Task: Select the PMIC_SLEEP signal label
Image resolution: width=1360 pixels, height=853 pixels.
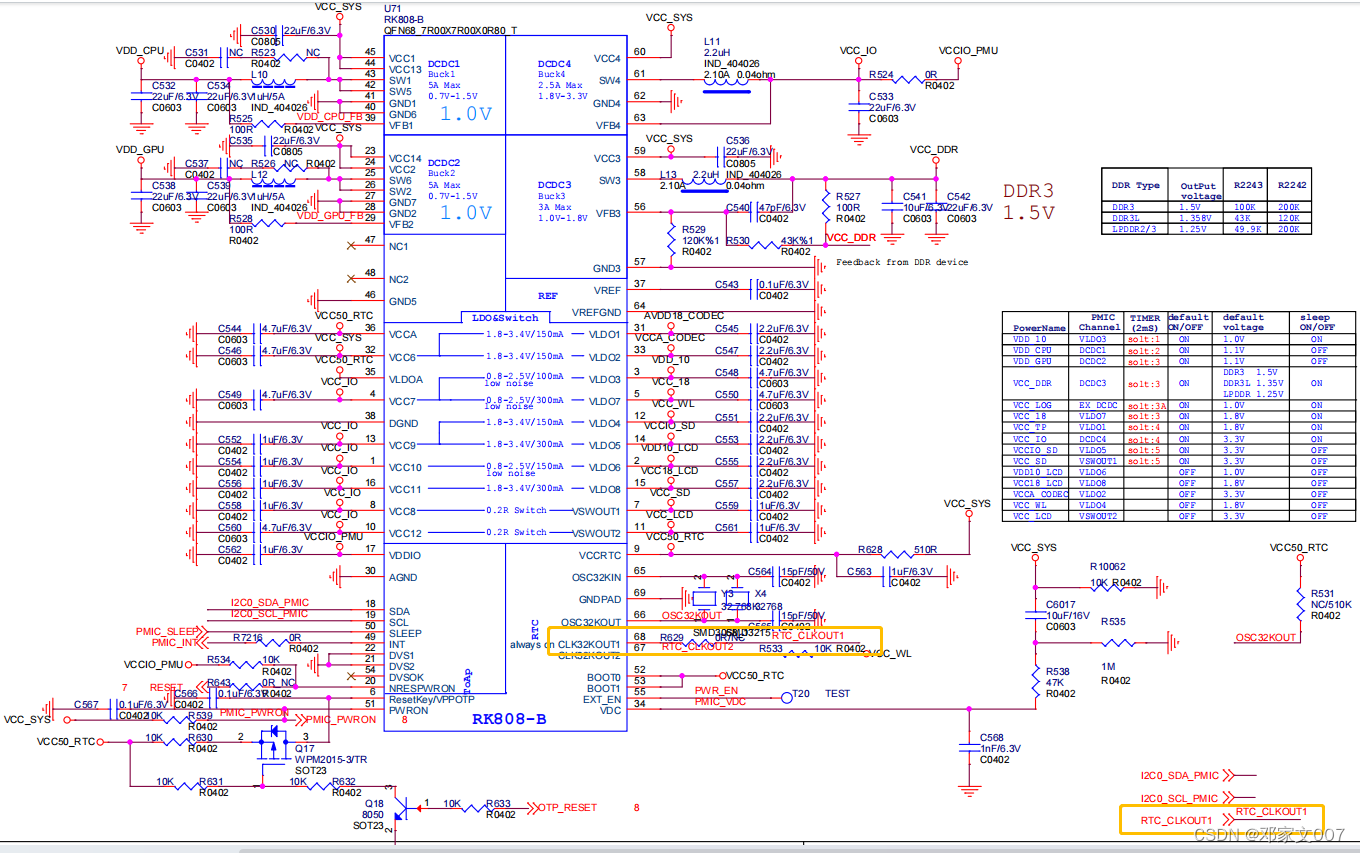Action: tap(167, 631)
